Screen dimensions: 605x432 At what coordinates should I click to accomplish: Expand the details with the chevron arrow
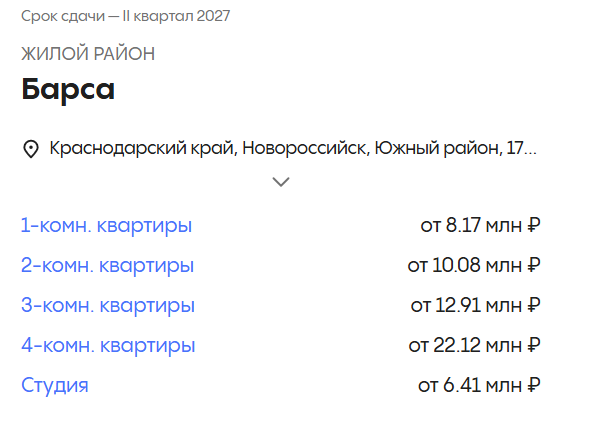(281, 182)
